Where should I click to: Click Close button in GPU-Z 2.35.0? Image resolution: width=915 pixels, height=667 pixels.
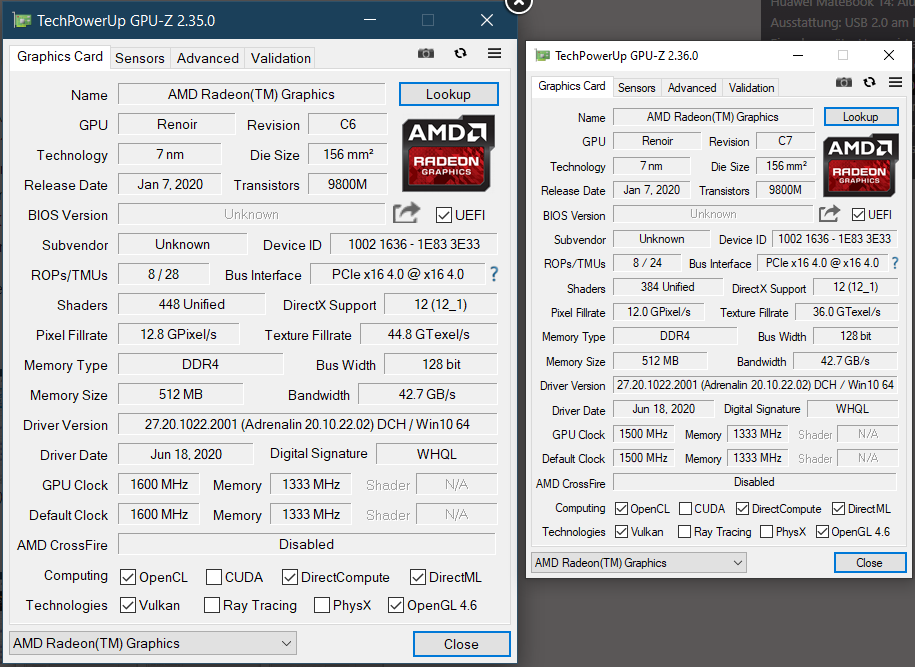461,644
